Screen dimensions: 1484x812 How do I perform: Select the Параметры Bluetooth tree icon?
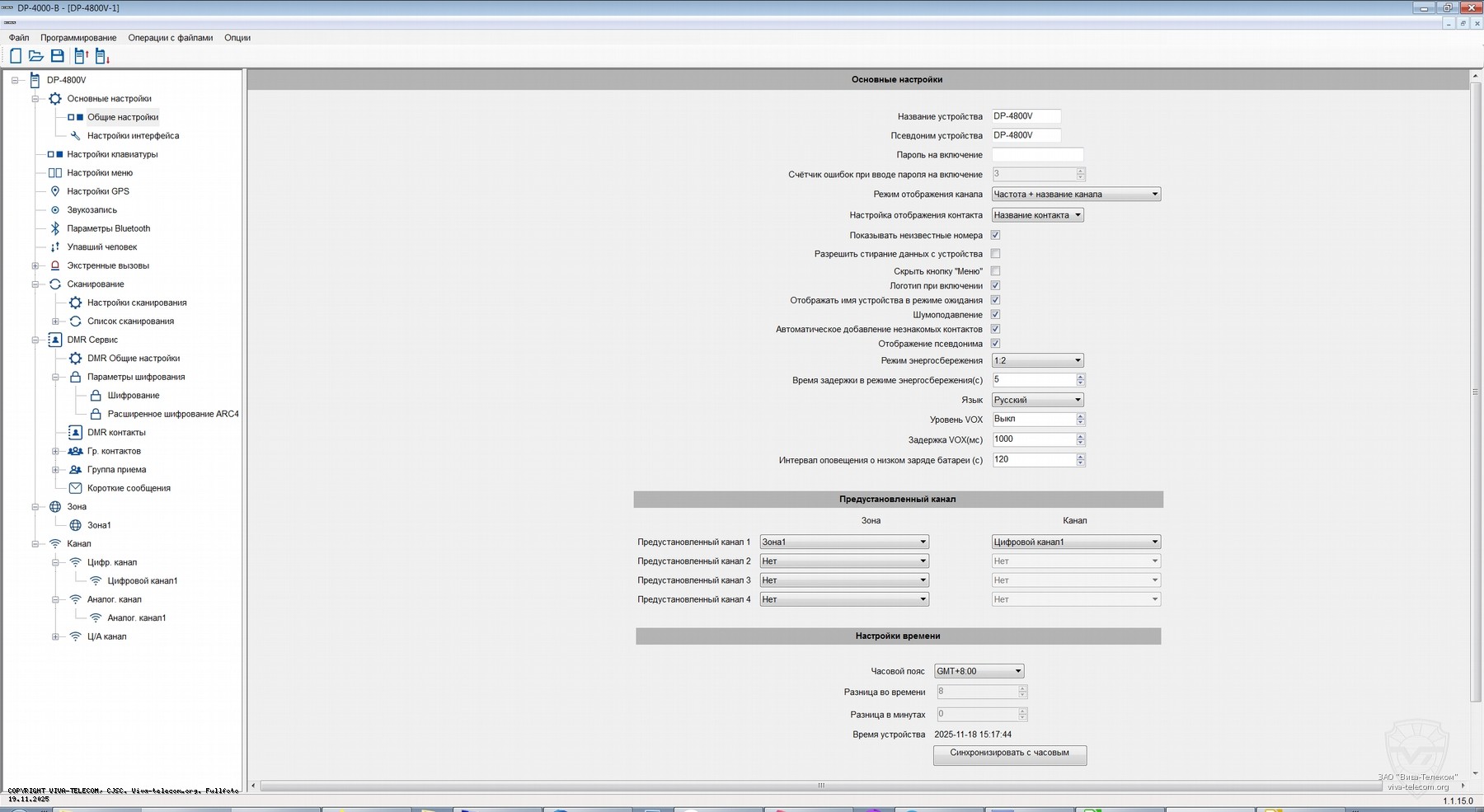pos(55,228)
